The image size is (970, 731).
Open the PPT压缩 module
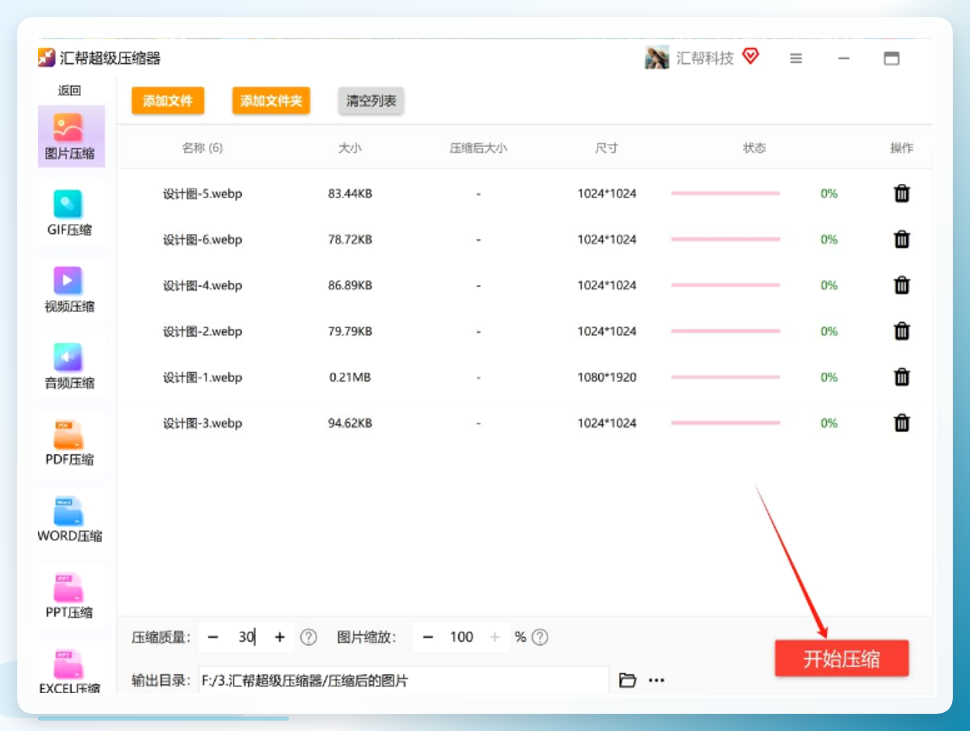[71, 596]
